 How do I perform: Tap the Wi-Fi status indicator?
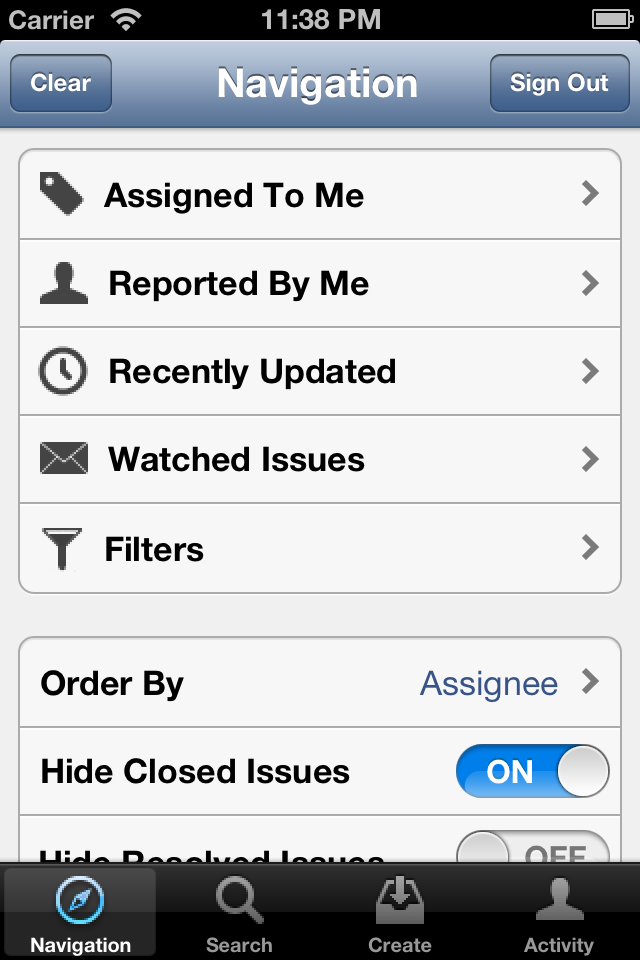coord(126,20)
